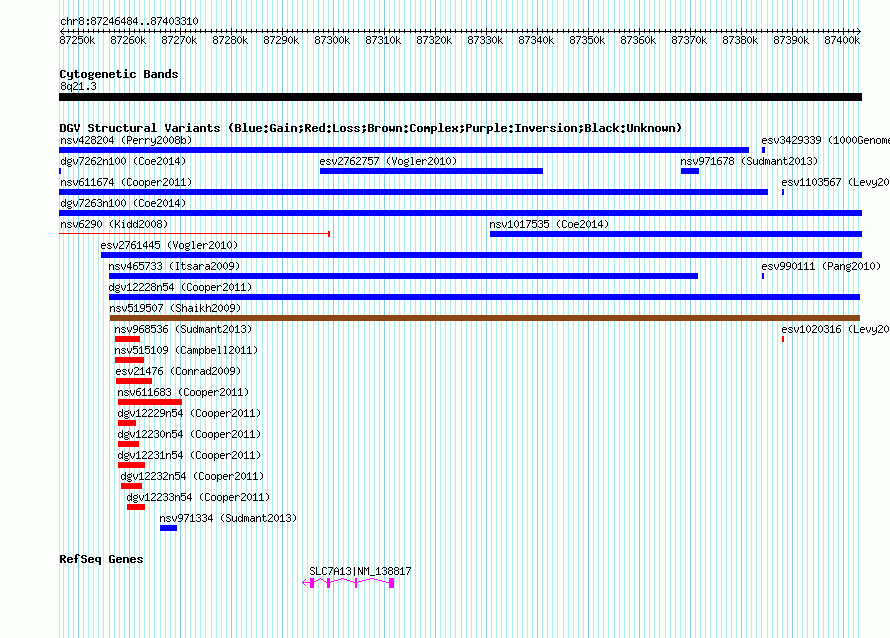Open the SLC7A13|NM_138817 gene label
The width and height of the screenshot is (890, 638).
click(360, 571)
